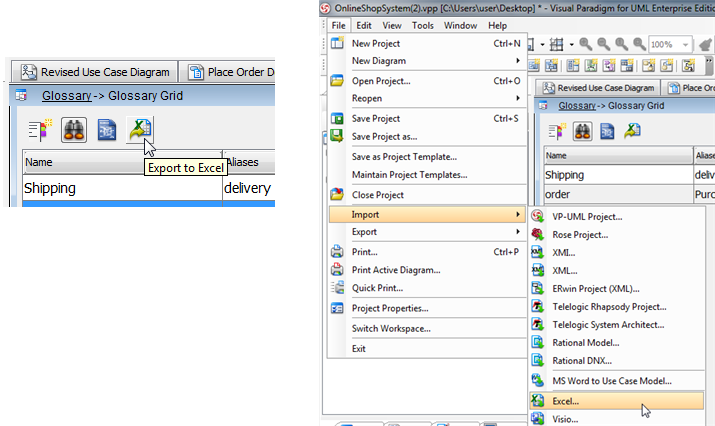Select delivery alias cell in left glossary grid
The width and height of the screenshot is (715, 426).
[x=249, y=188]
